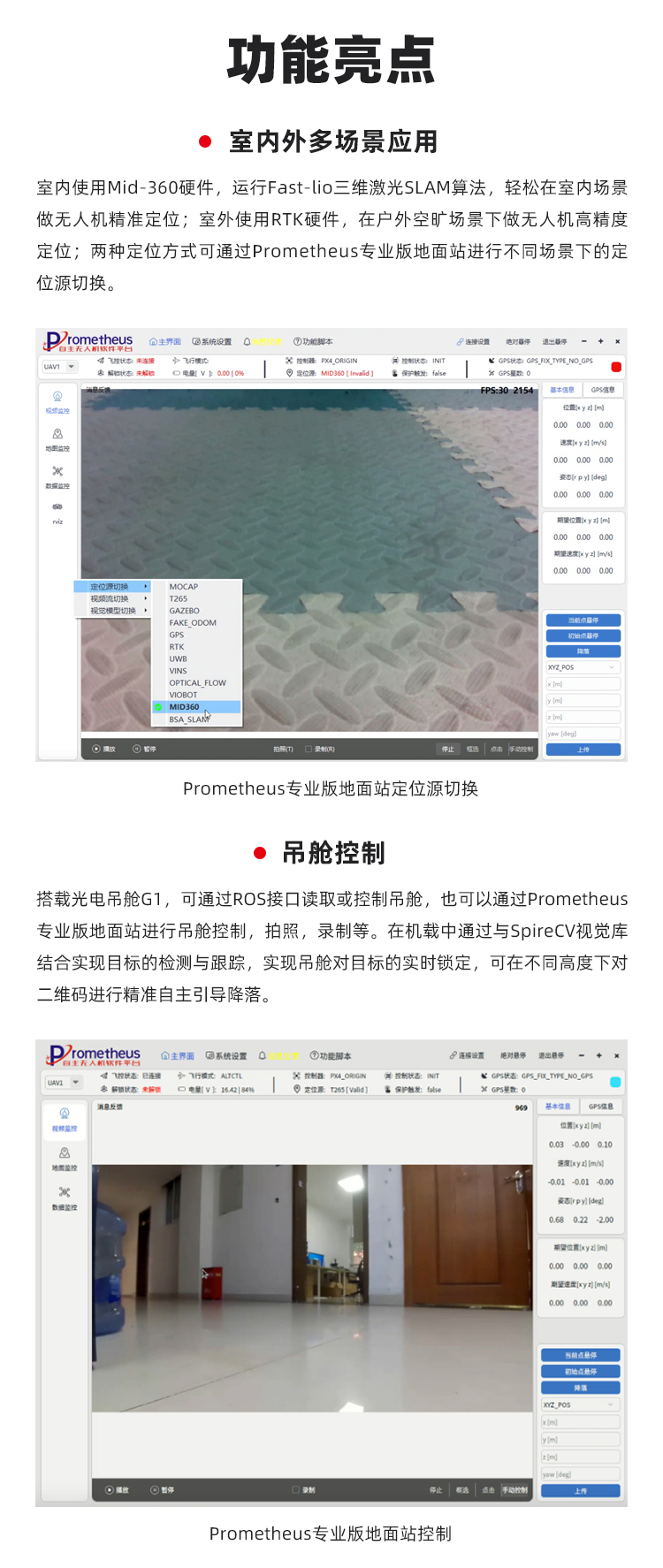Click 初始点悬停 button in upper screenshot
Image resolution: width=663 pixels, height=1568 pixels.
583,636
